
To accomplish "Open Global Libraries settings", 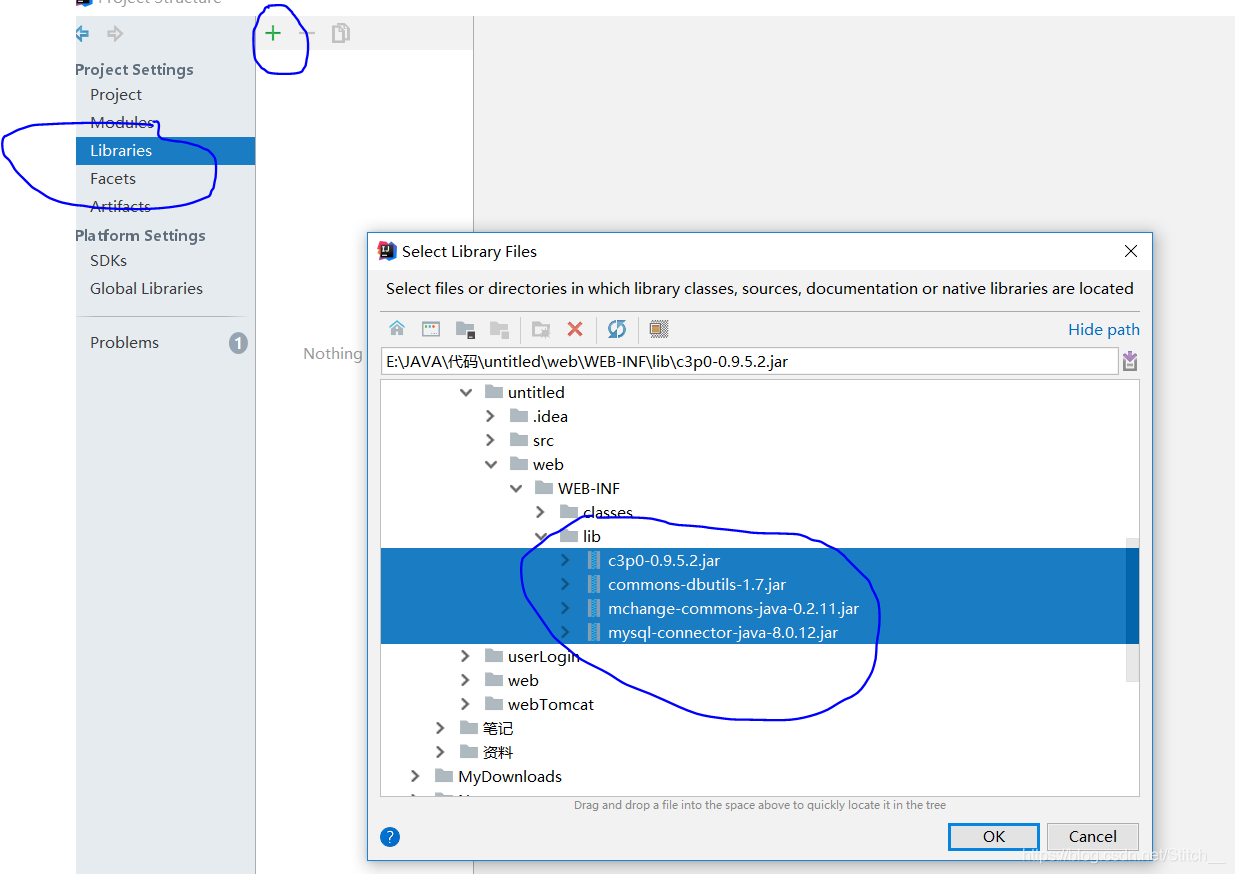I will click(x=146, y=288).
